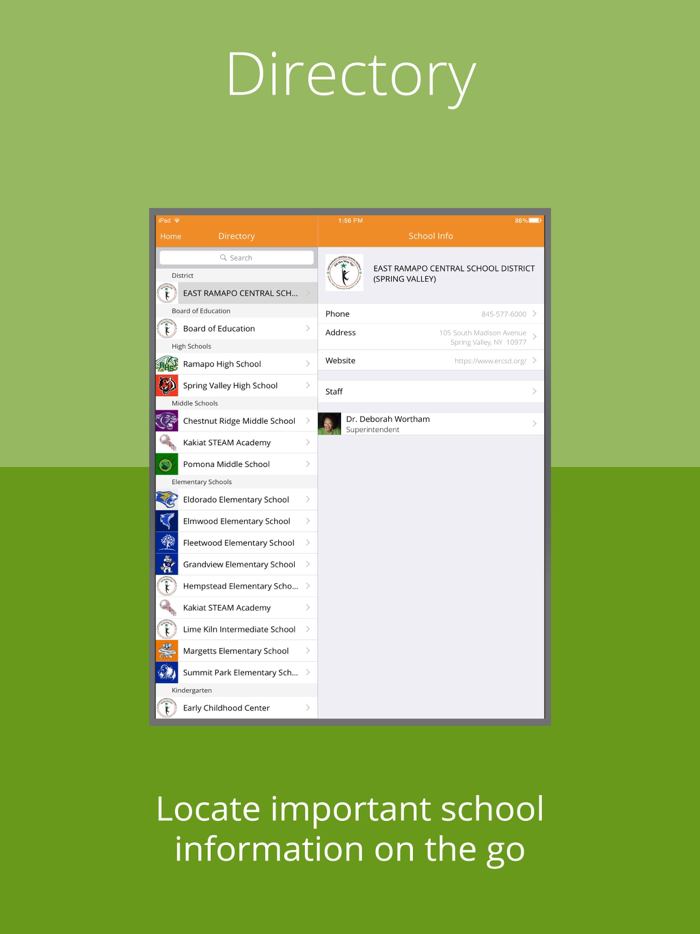Tap the Board of Education logo icon
Screen dimensions: 700x934
click(167, 329)
